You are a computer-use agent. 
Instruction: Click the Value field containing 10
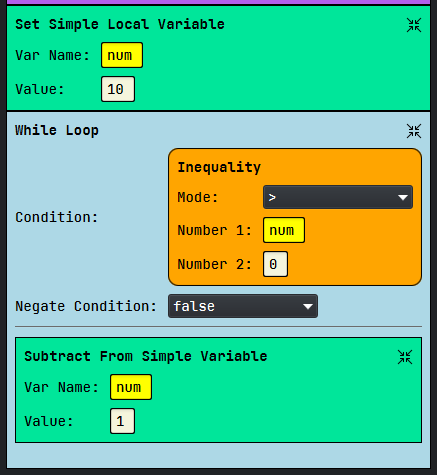tap(118, 89)
